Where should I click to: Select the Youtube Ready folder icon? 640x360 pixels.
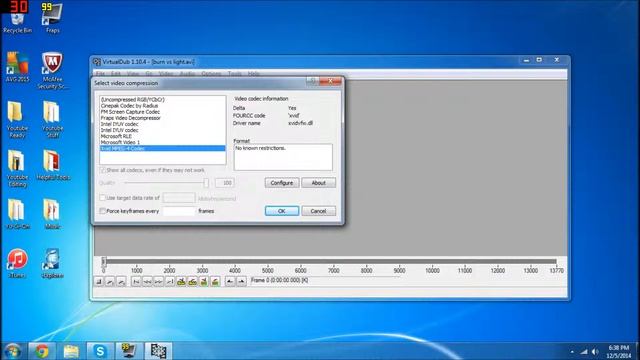pos(17,120)
